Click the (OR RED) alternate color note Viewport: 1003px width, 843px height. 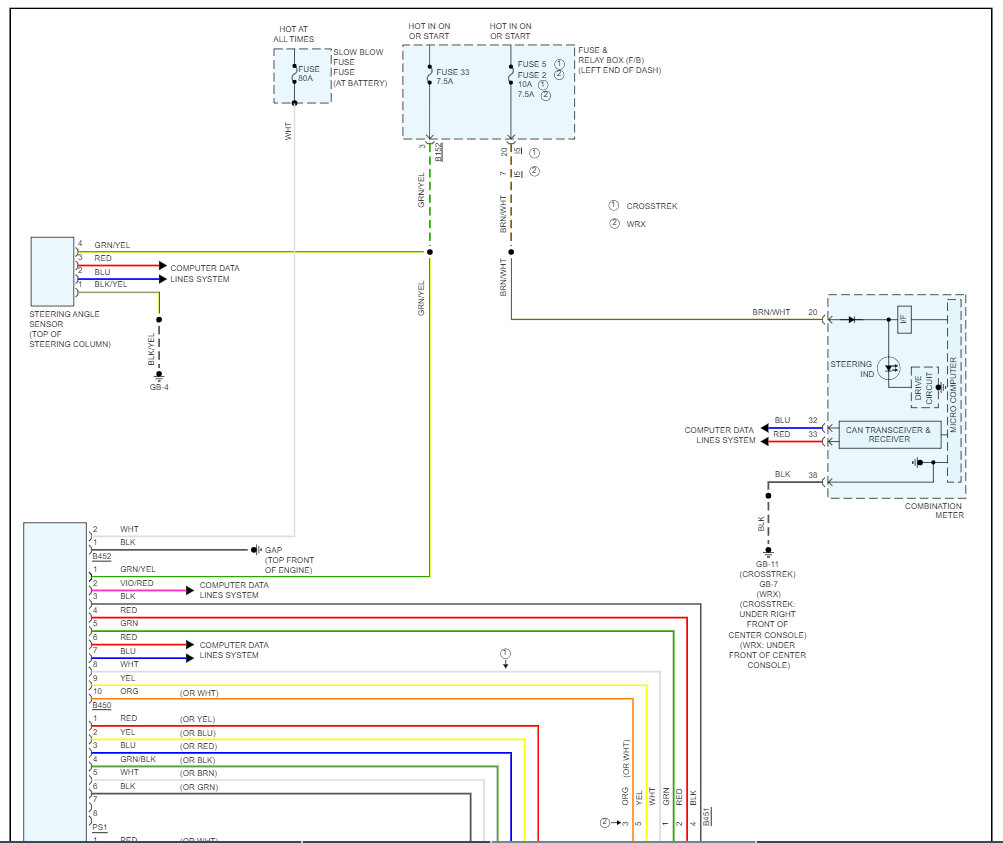coord(198,746)
